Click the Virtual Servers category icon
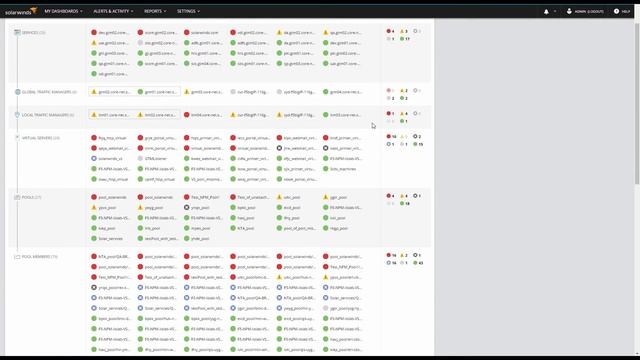The height and width of the screenshot is (360, 640). click(x=17, y=138)
